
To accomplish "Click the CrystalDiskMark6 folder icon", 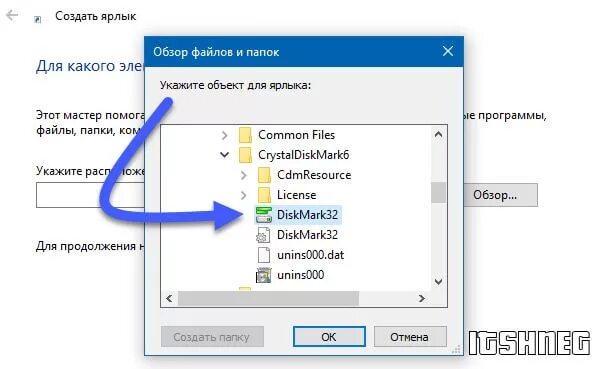I will tap(245, 155).
